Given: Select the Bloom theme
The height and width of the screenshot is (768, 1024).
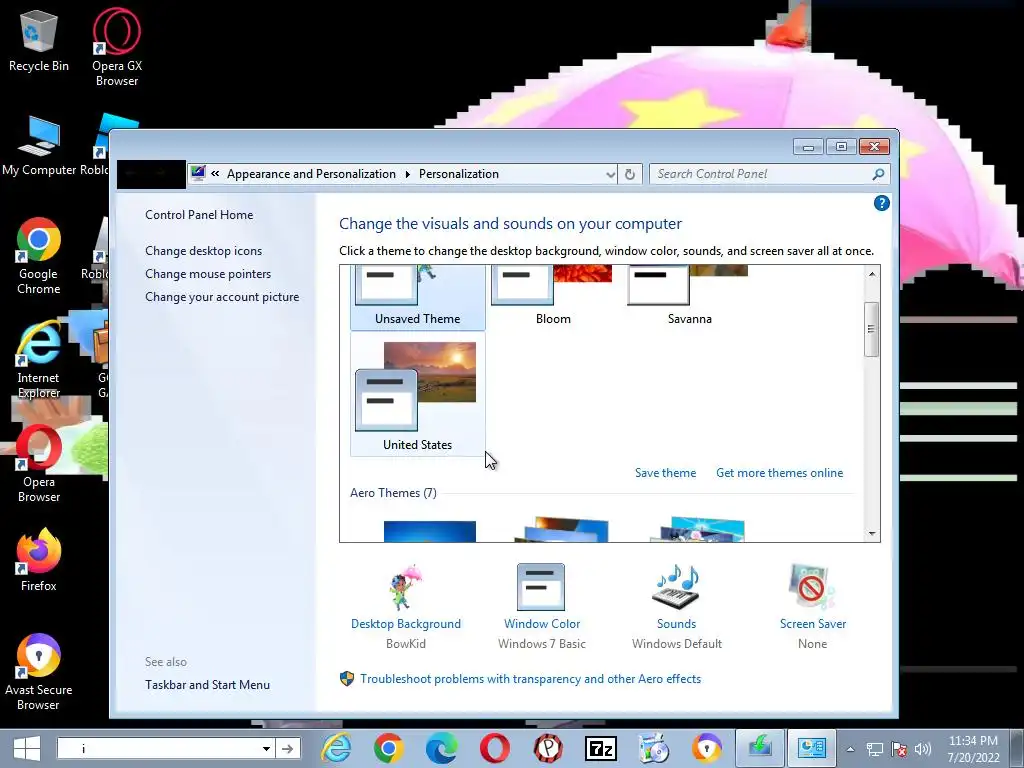Looking at the screenshot, I should (x=553, y=296).
